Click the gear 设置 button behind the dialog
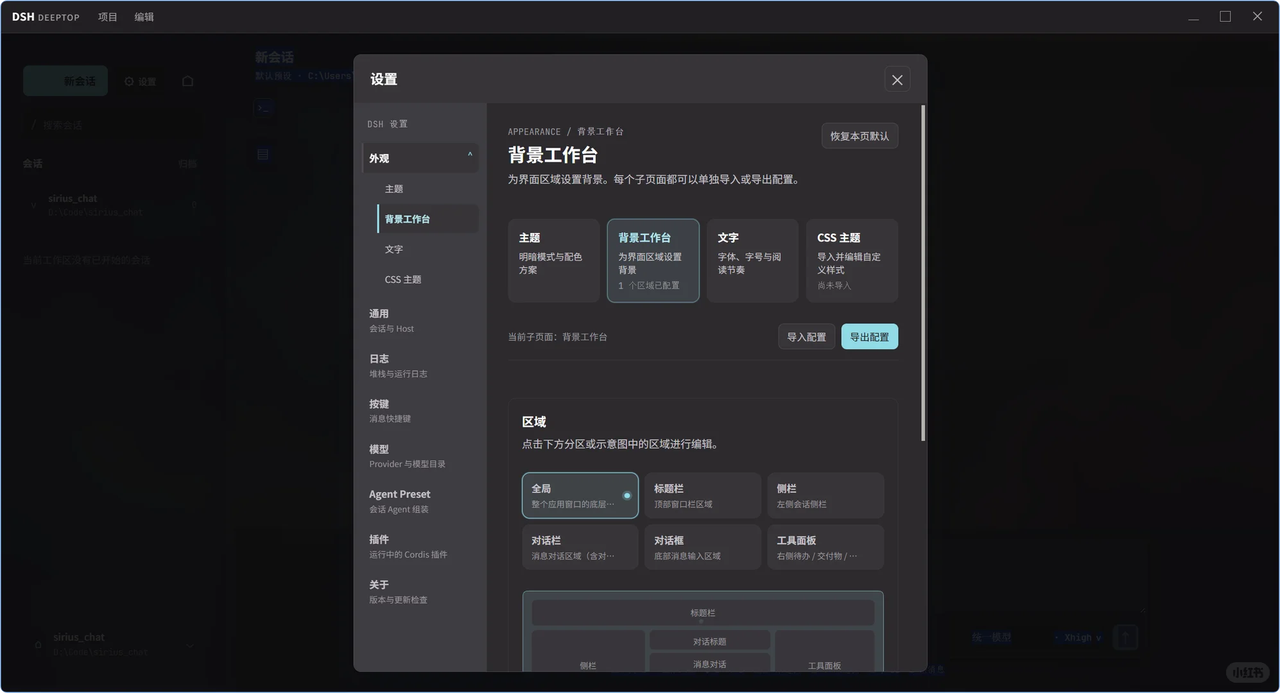Image resolution: width=1280 pixels, height=693 pixels. (140, 81)
